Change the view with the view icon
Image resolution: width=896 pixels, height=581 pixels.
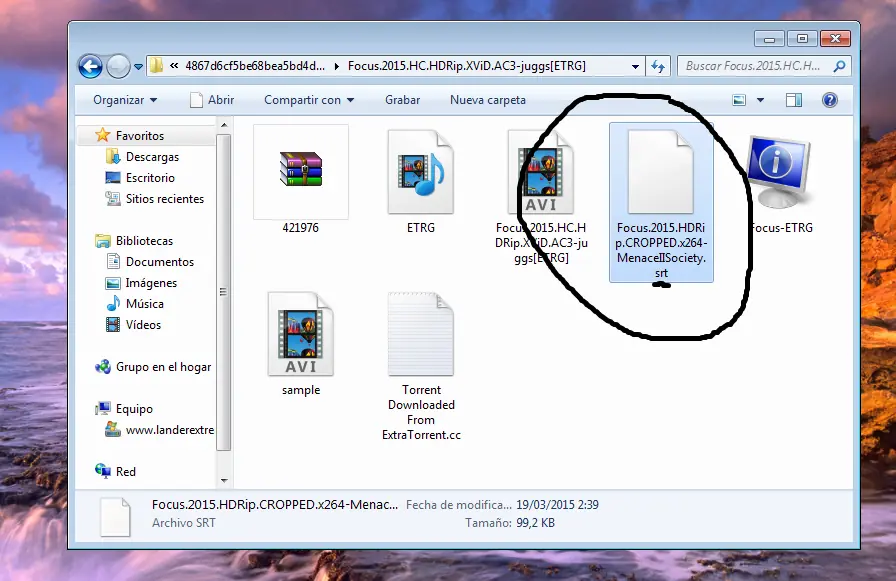739,100
